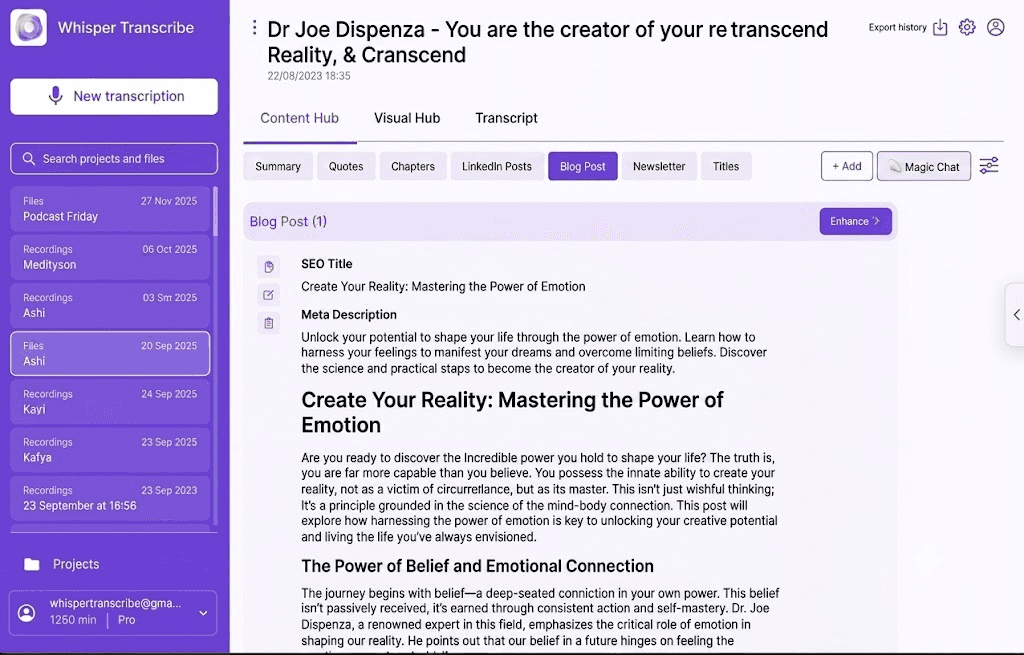Select the Blog Post tab
The height and width of the screenshot is (655, 1024).
tap(583, 166)
